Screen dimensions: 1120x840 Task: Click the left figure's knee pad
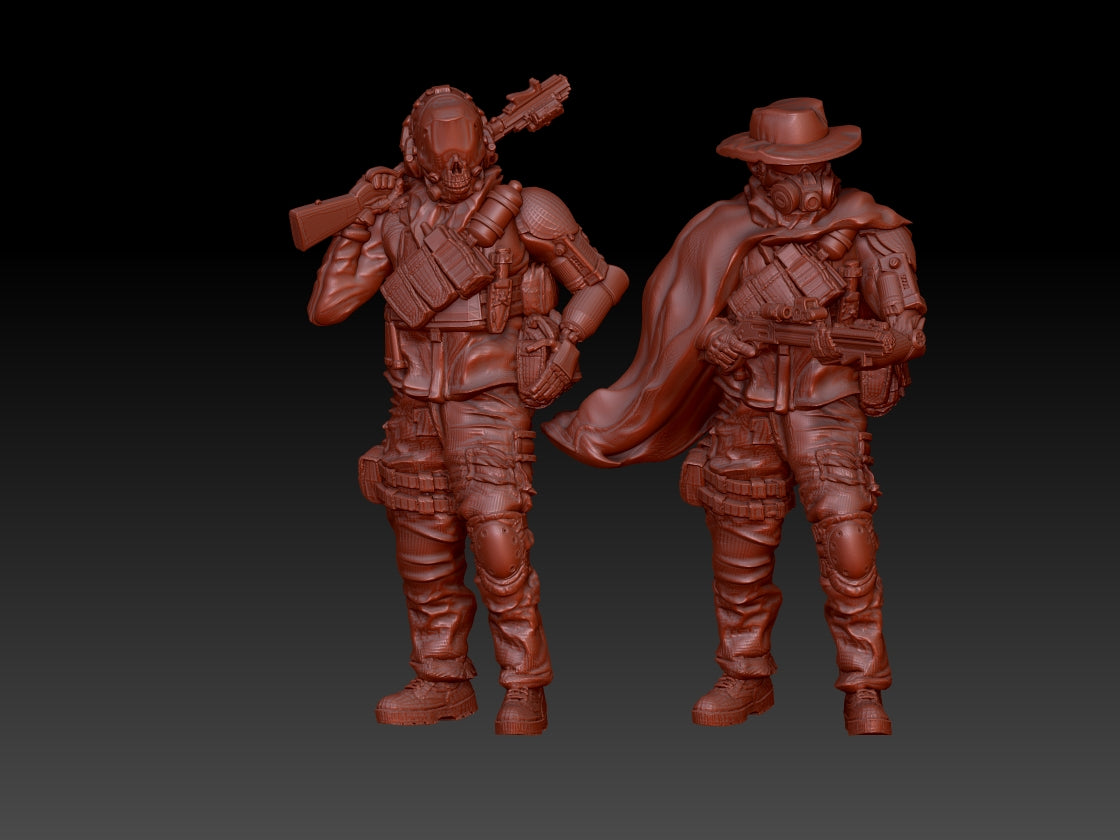tap(497, 545)
